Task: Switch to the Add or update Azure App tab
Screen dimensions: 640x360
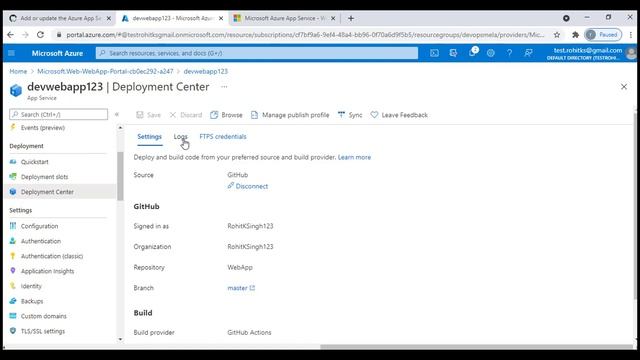Action: coord(60,18)
